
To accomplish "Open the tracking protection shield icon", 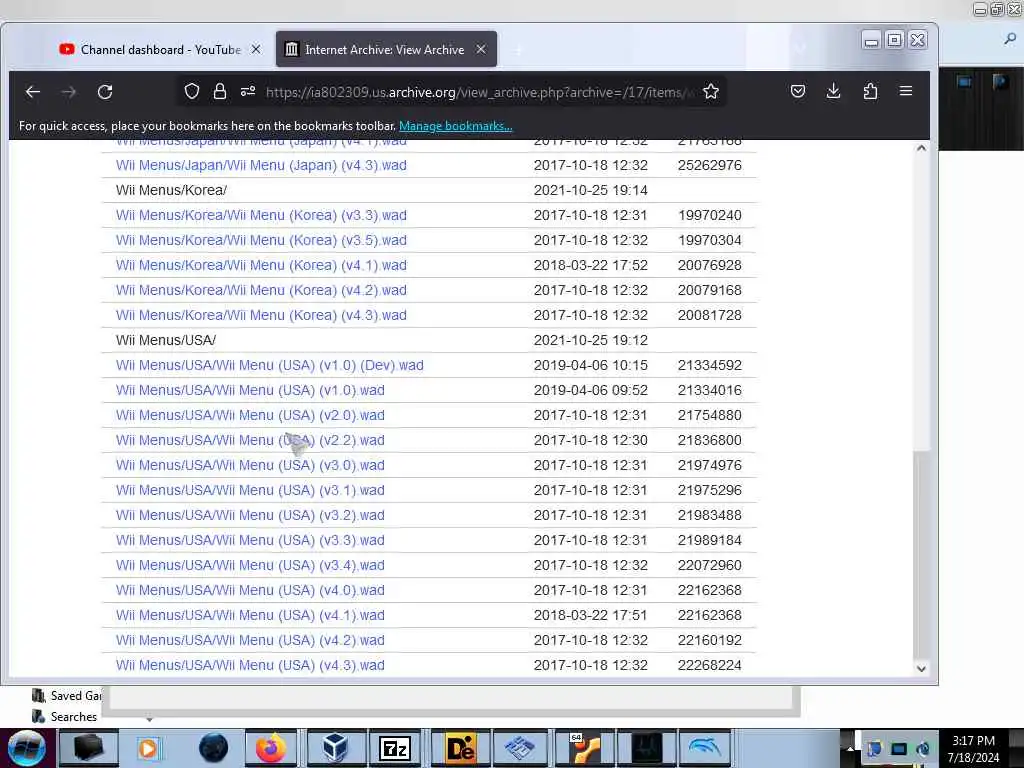I will [191, 91].
